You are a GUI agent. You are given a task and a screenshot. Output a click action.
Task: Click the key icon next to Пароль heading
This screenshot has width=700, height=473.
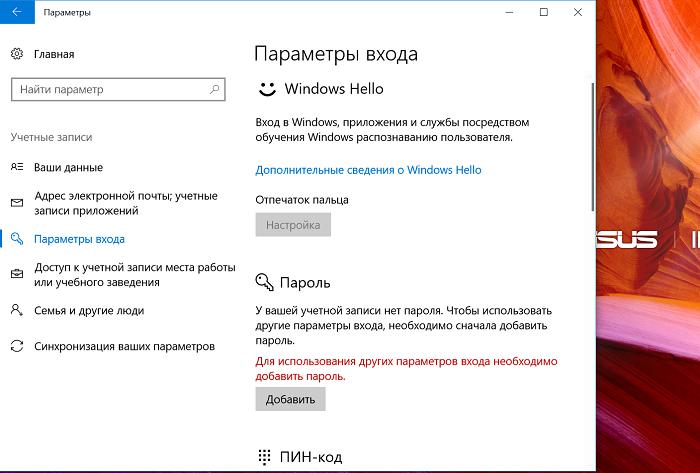point(264,282)
